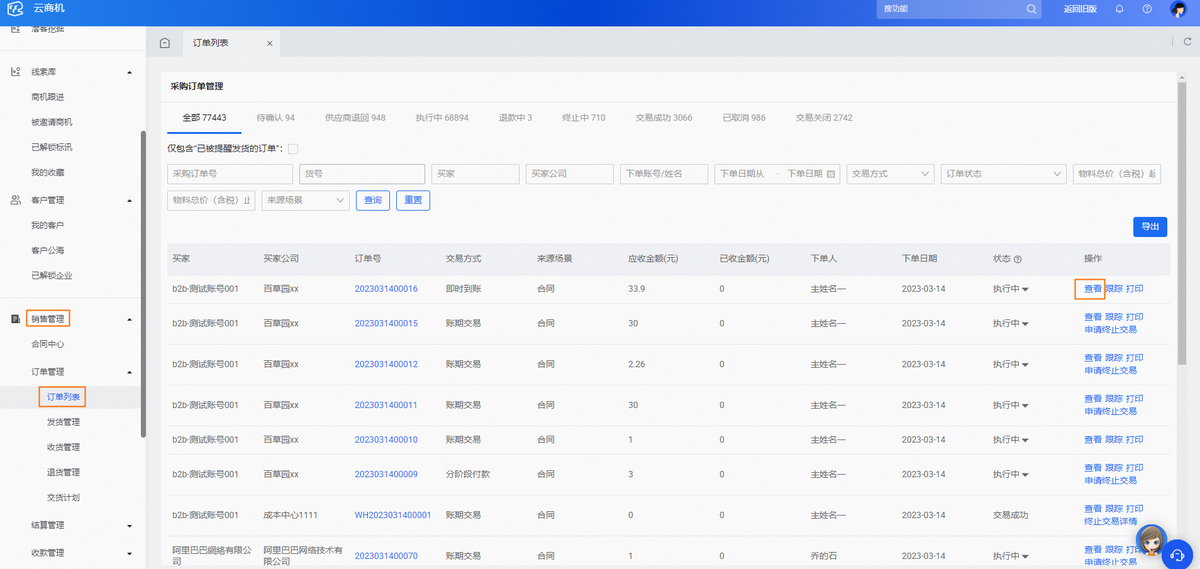
Task: Click the help icon beside 状态 column header
Action: click(x=1018, y=259)
